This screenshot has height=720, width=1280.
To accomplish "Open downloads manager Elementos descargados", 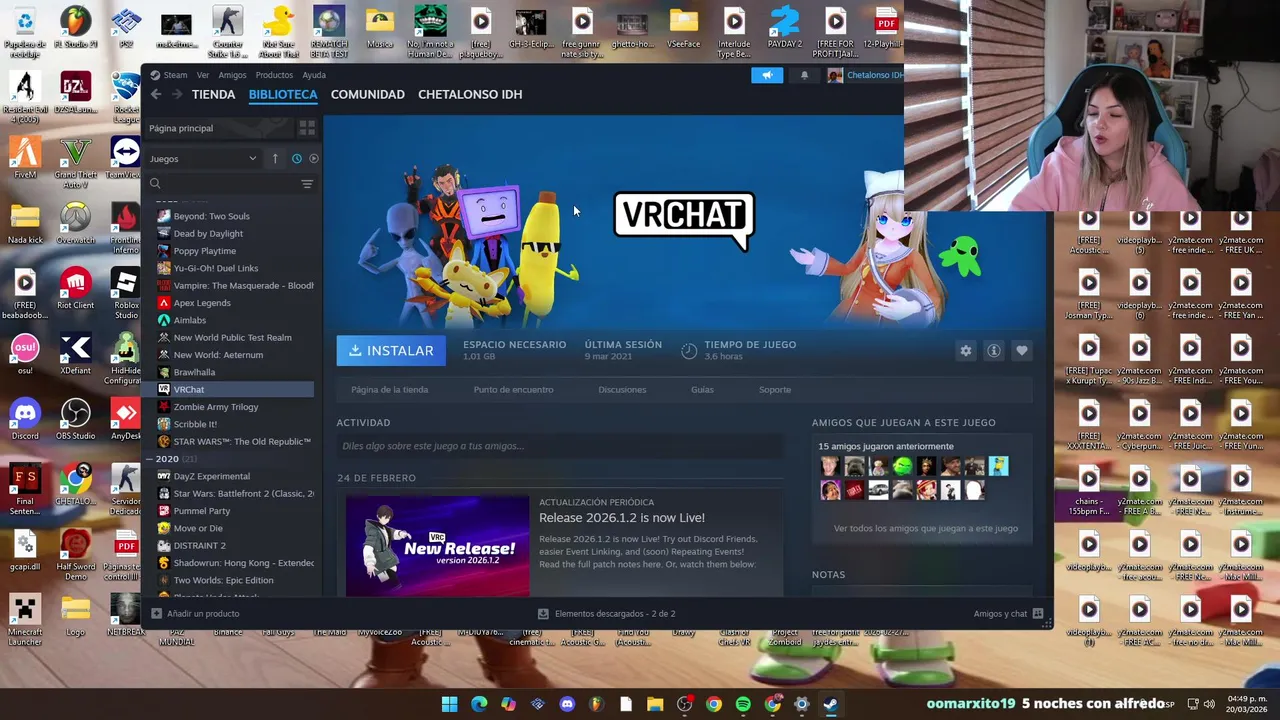I will coord(606,614).
